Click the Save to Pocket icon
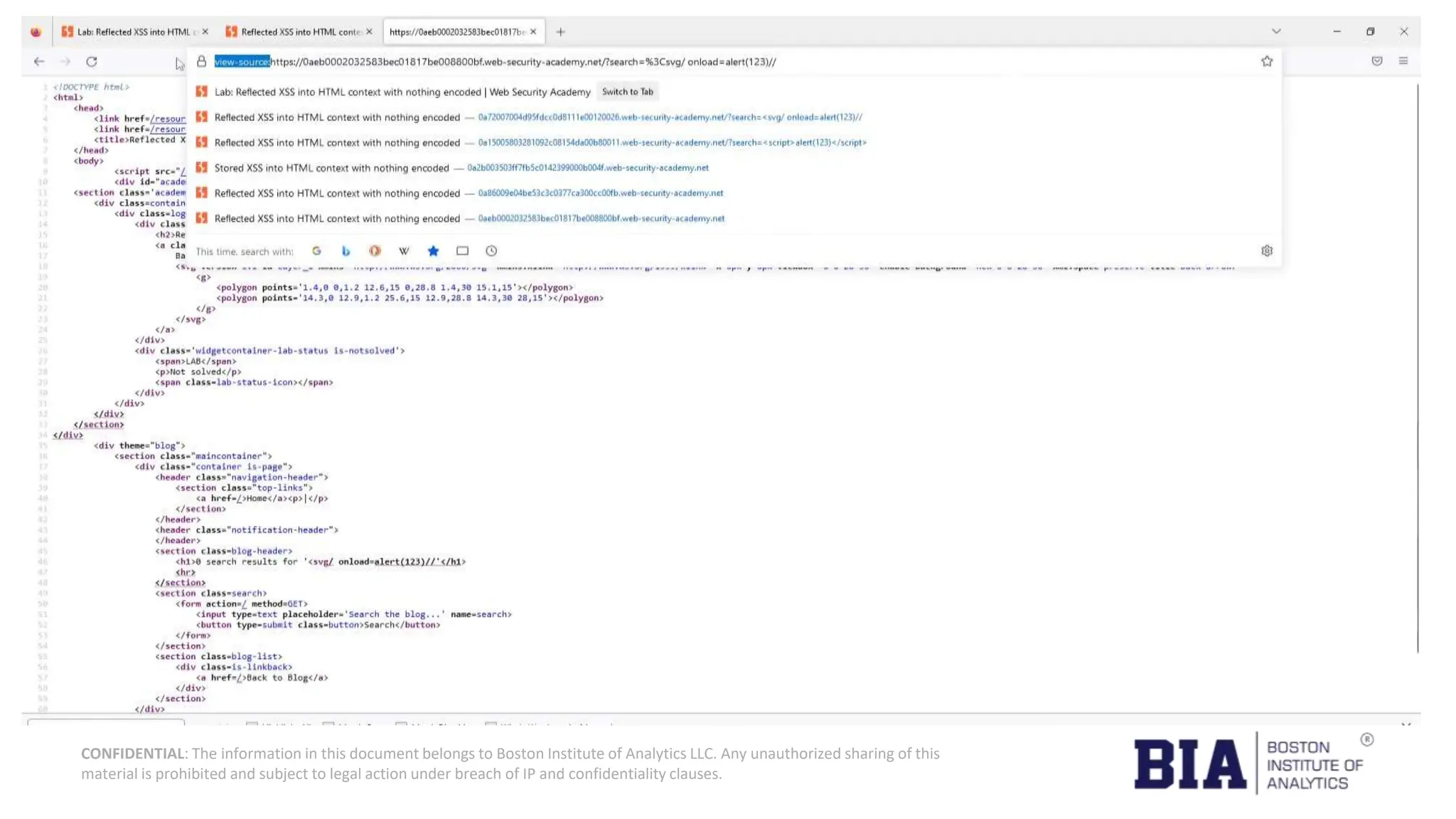Viewport: 1456px width, 819px height. click(1377, 61)
